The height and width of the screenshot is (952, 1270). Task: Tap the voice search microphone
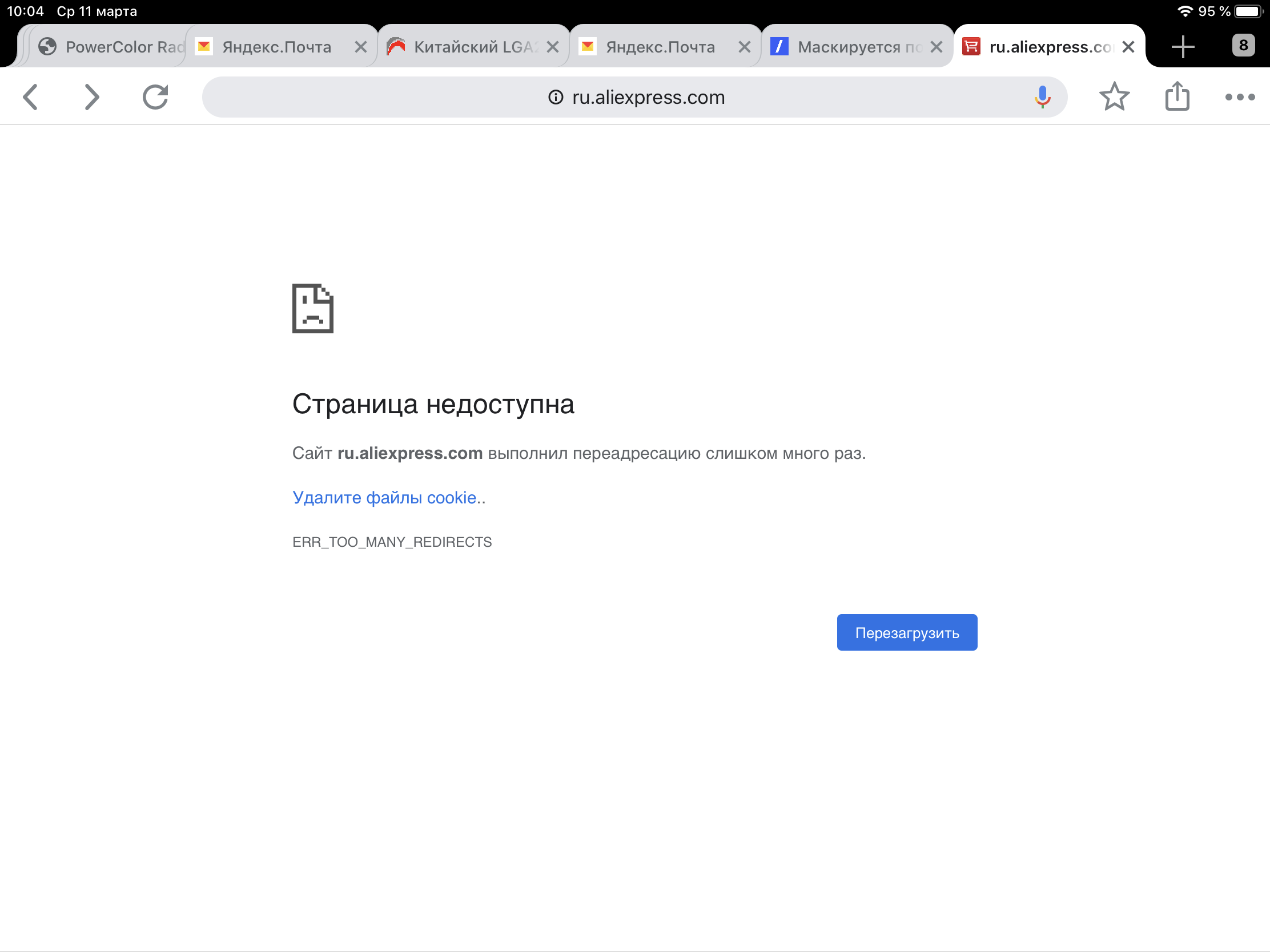(x=1042, y=97)
